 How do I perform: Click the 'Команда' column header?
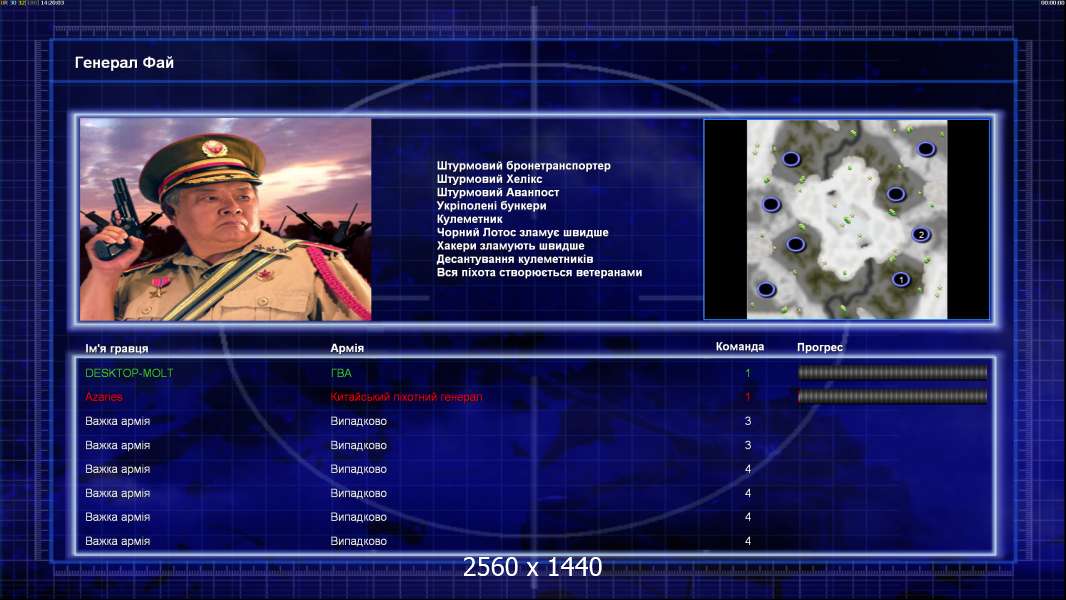pos(740,347)
